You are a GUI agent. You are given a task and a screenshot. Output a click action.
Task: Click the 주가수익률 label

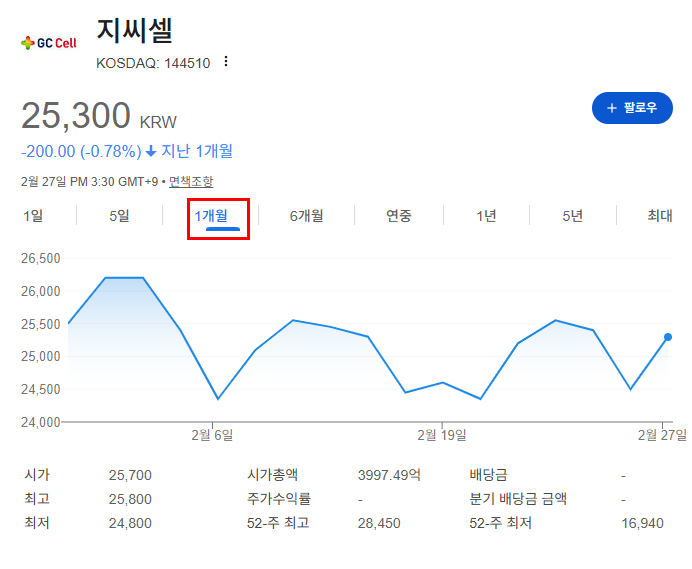coord(279,499)
